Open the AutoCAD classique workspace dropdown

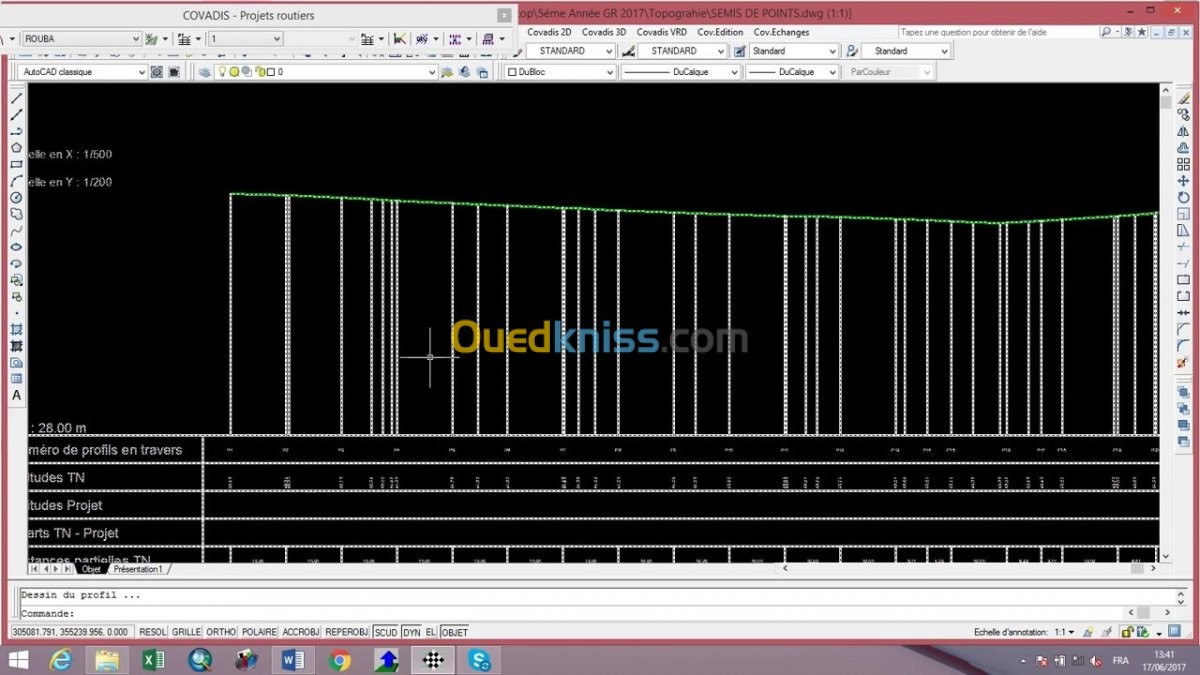[x=84, y=72]
